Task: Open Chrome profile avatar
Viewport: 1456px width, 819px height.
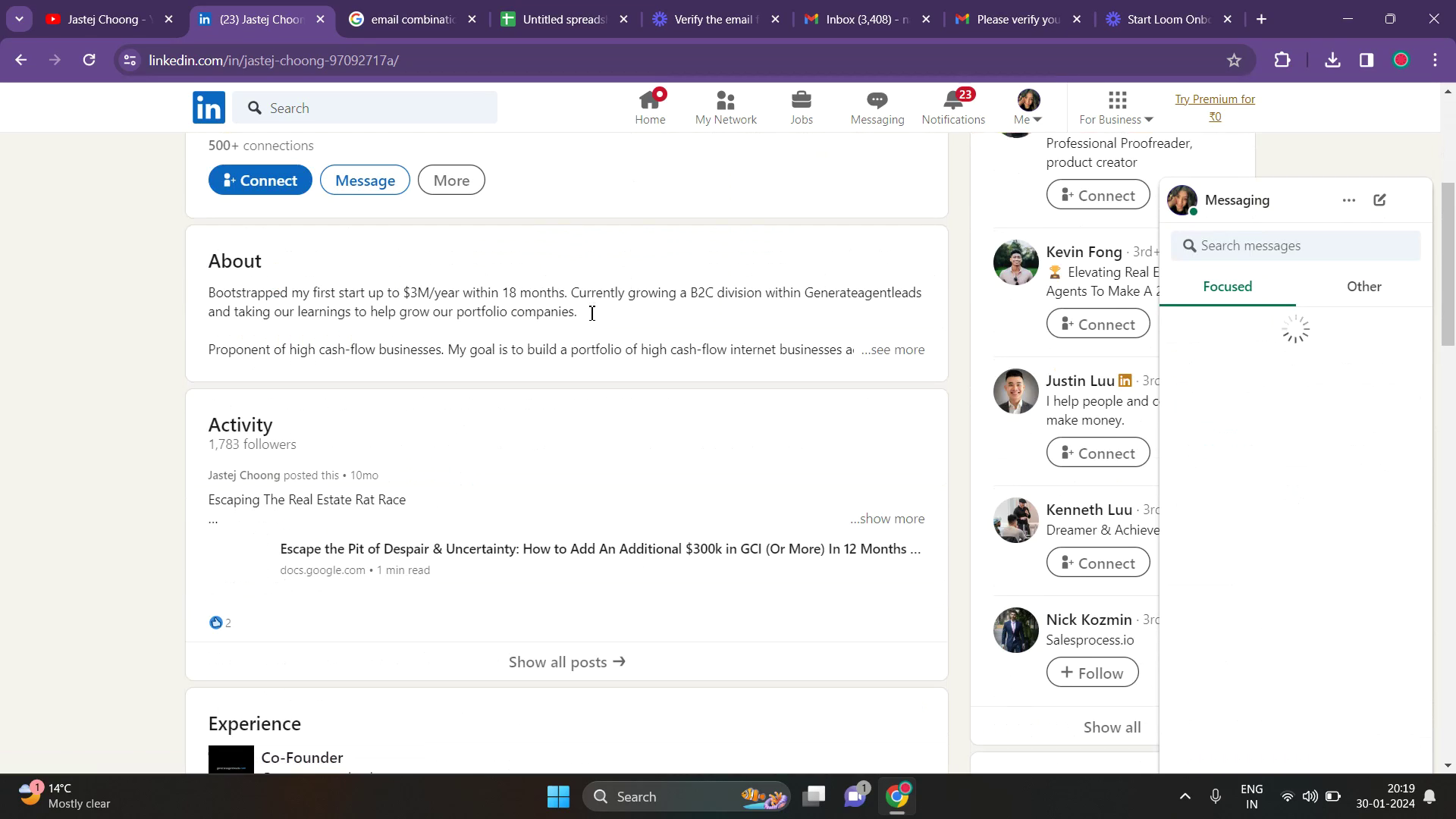Action: 1401,61
